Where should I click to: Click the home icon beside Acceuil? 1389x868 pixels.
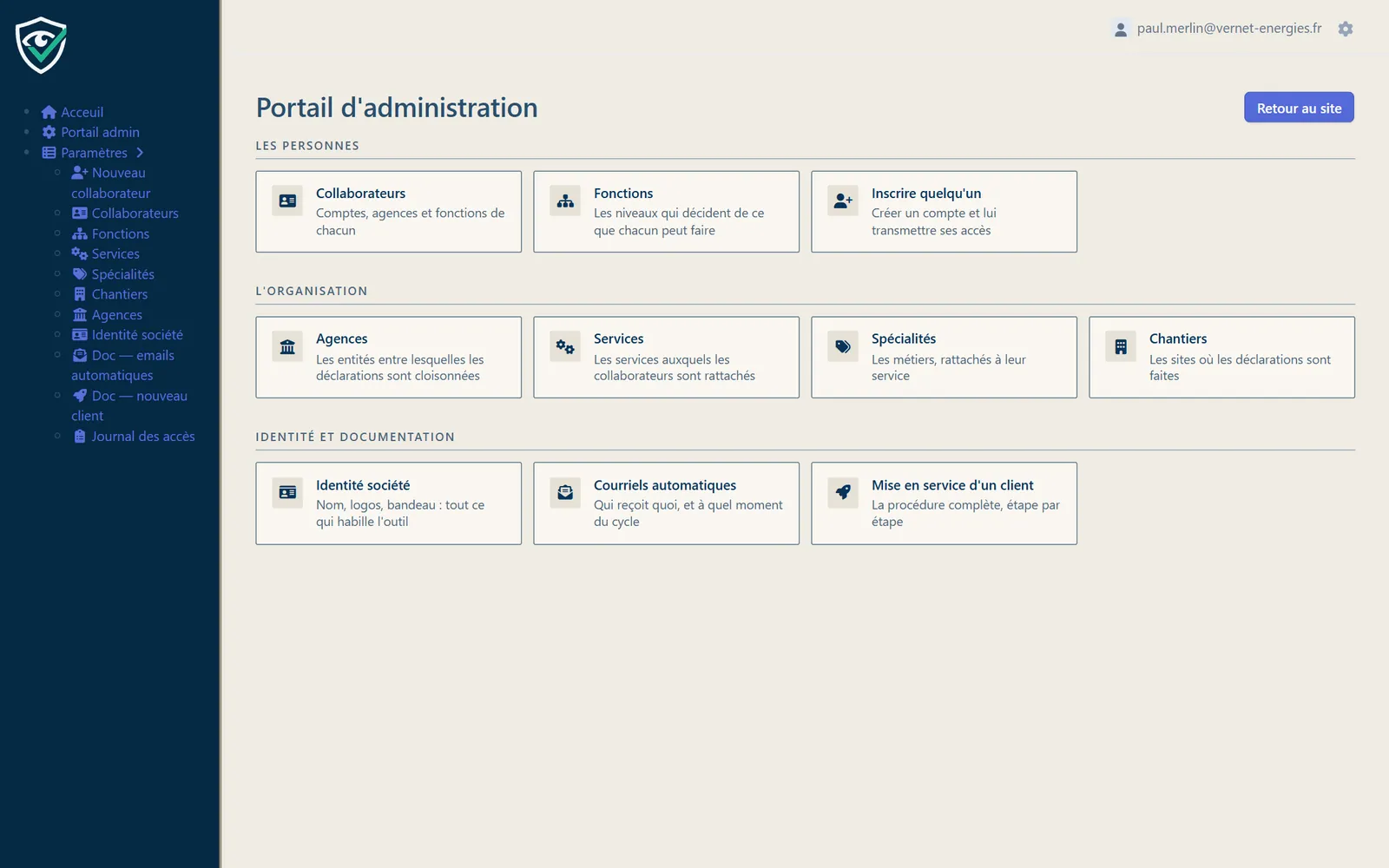point(49,112)
